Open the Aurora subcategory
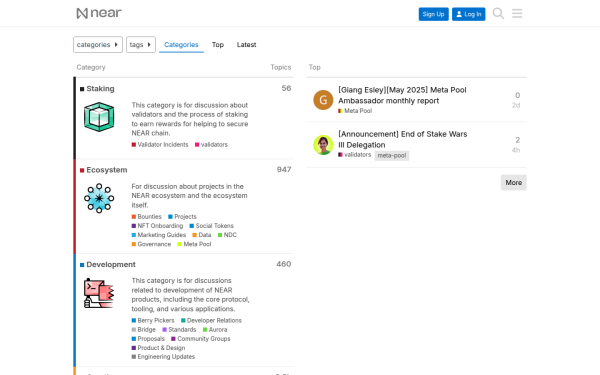Image resolution: width=600 pixels, height=375 pixels. [x=215, y=329]
